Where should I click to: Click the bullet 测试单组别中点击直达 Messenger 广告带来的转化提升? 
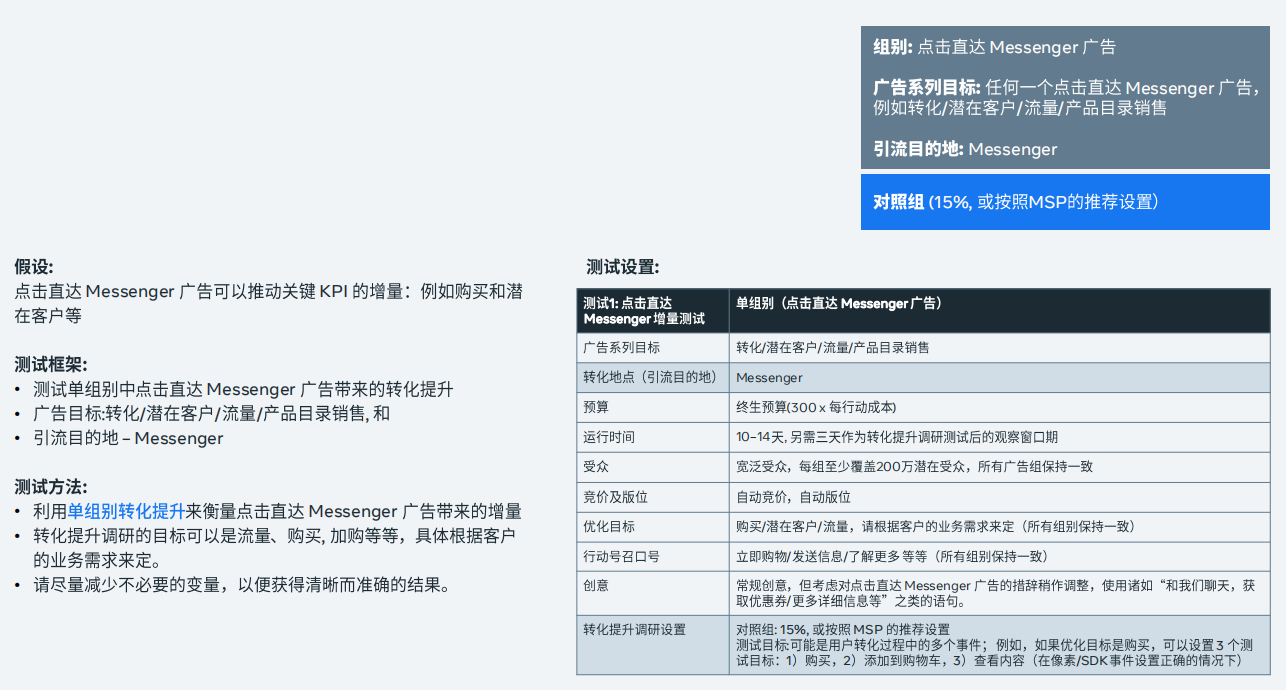tap(243, 389)
